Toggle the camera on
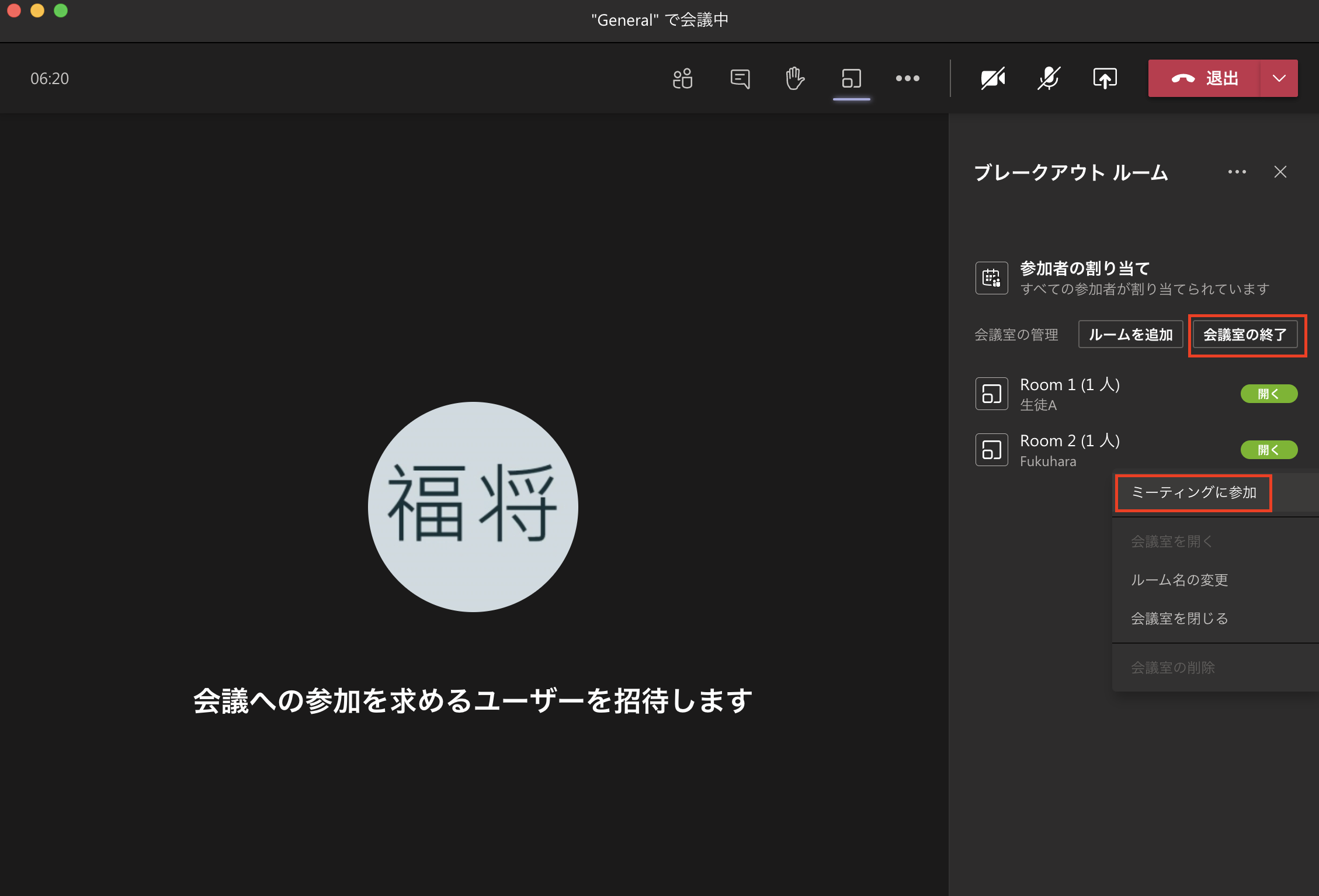The width and height of the screenshot is (1319, 896). (993, 78)
